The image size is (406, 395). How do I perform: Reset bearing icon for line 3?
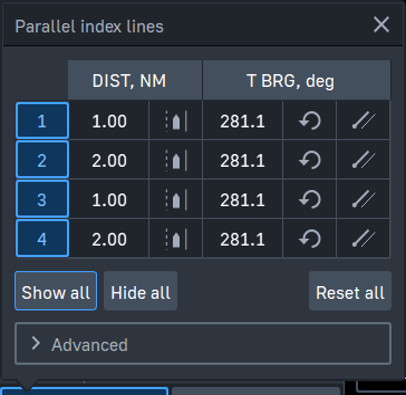tap(310, 199)
